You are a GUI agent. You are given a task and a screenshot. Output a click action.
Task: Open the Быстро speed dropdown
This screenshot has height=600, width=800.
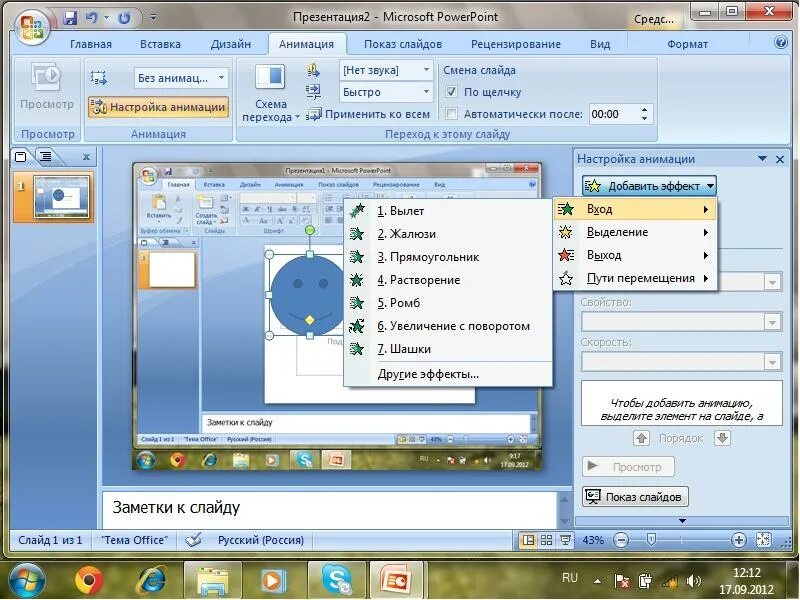[x=426, y=92]
